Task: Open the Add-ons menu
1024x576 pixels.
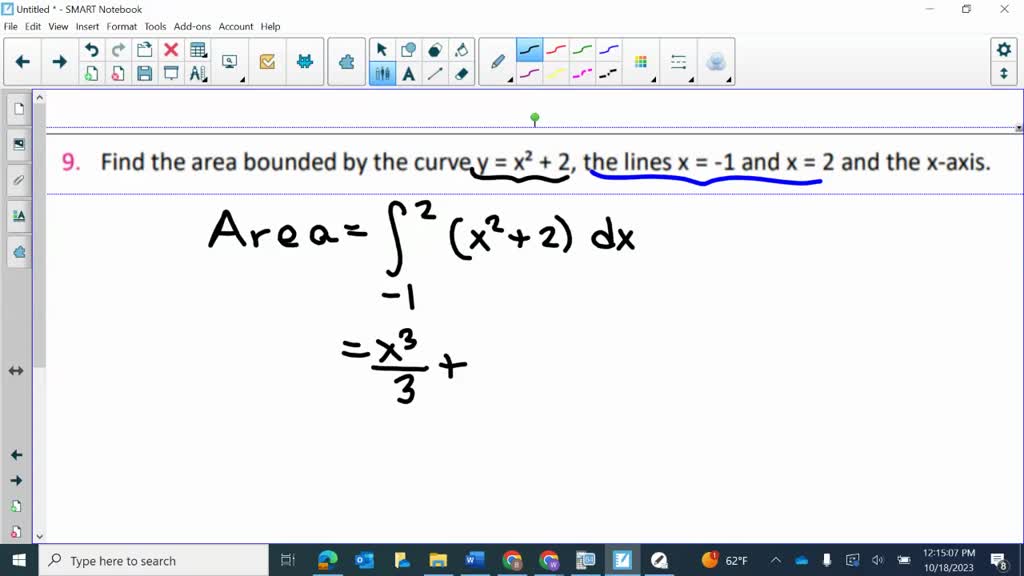Action: point(193,27)
